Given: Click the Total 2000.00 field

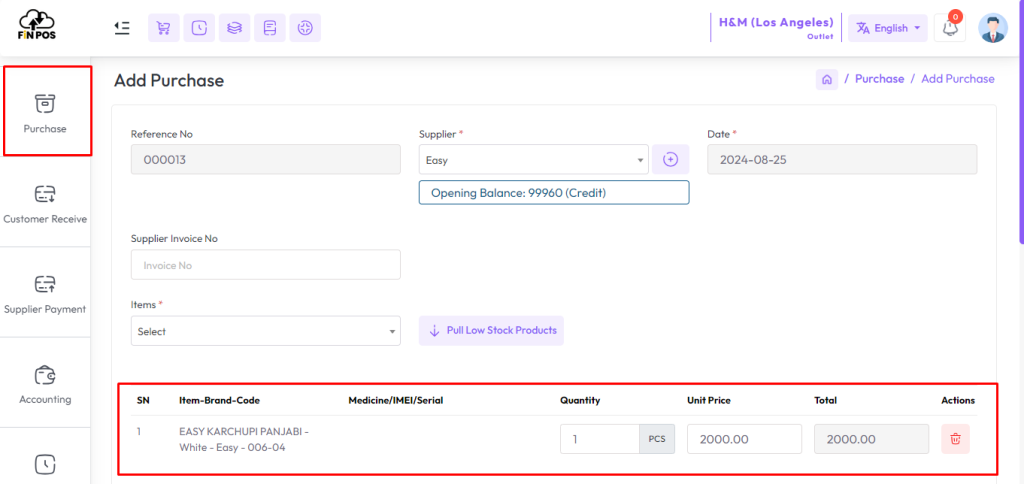Looking at the screenshot, I should point(871,439).
